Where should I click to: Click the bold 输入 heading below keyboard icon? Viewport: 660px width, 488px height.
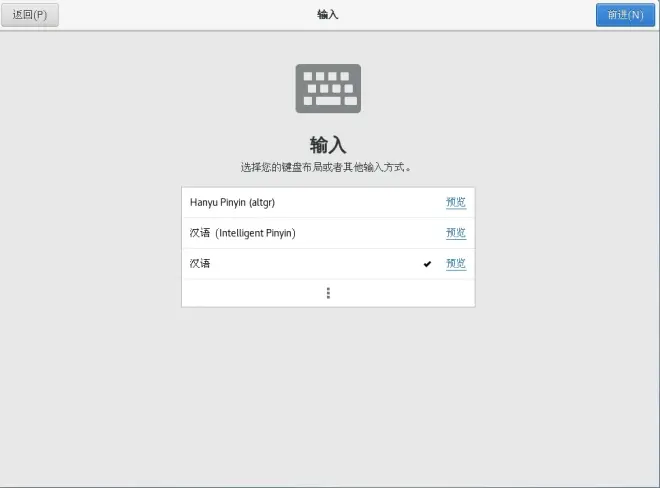(x=328, y=145)
